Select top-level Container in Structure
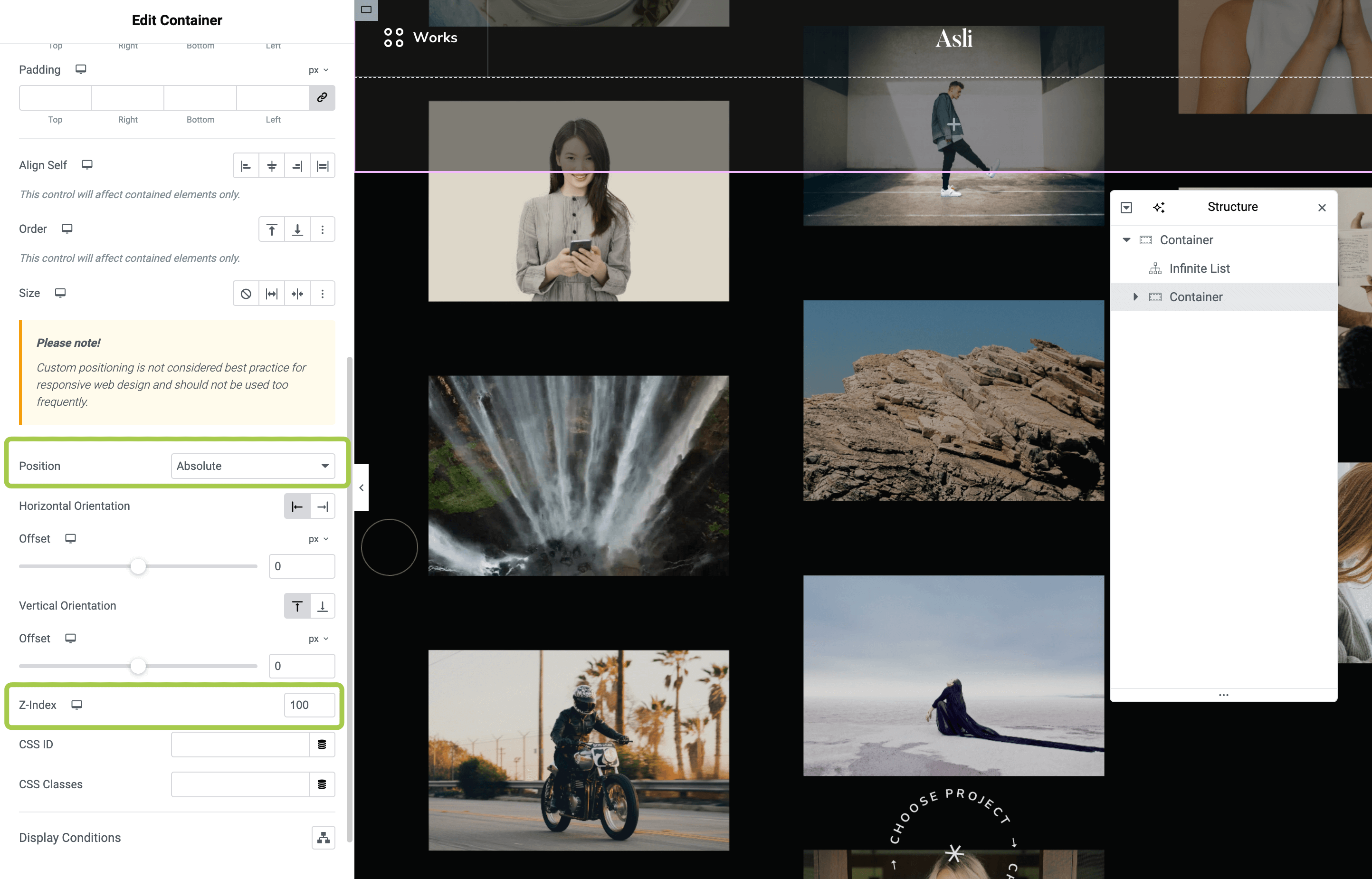 tap(1186, 240)
